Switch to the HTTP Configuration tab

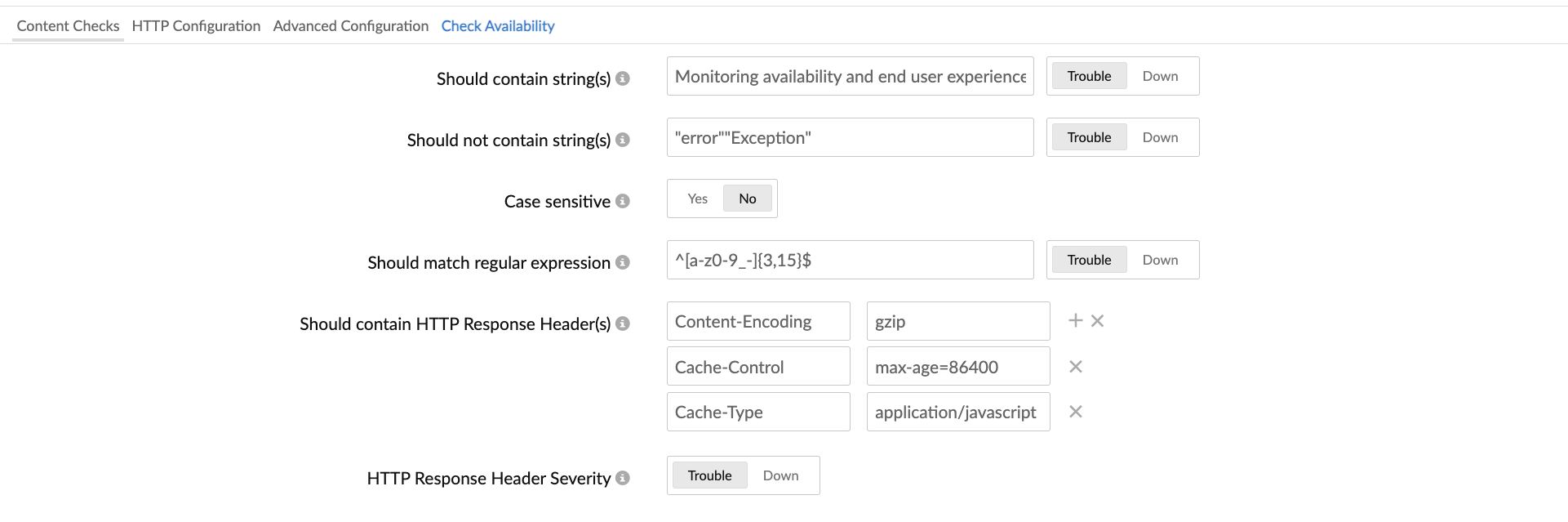196,26
